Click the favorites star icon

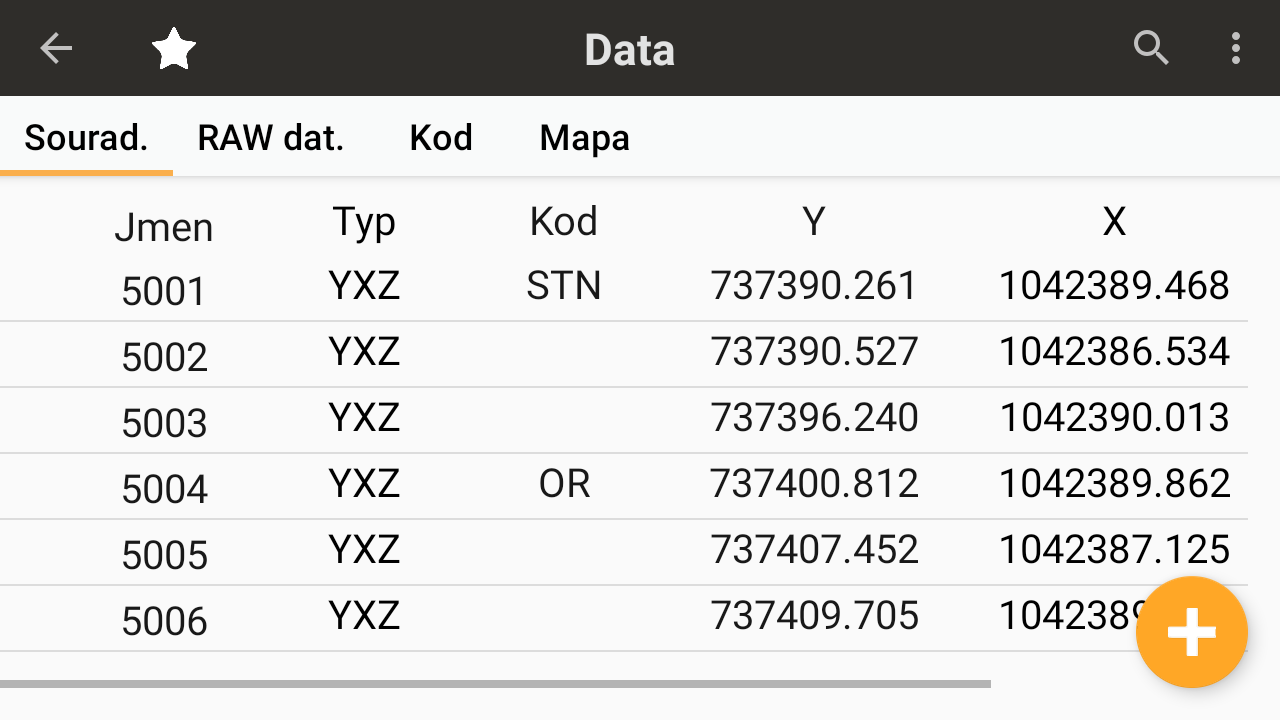coord(174,48)
